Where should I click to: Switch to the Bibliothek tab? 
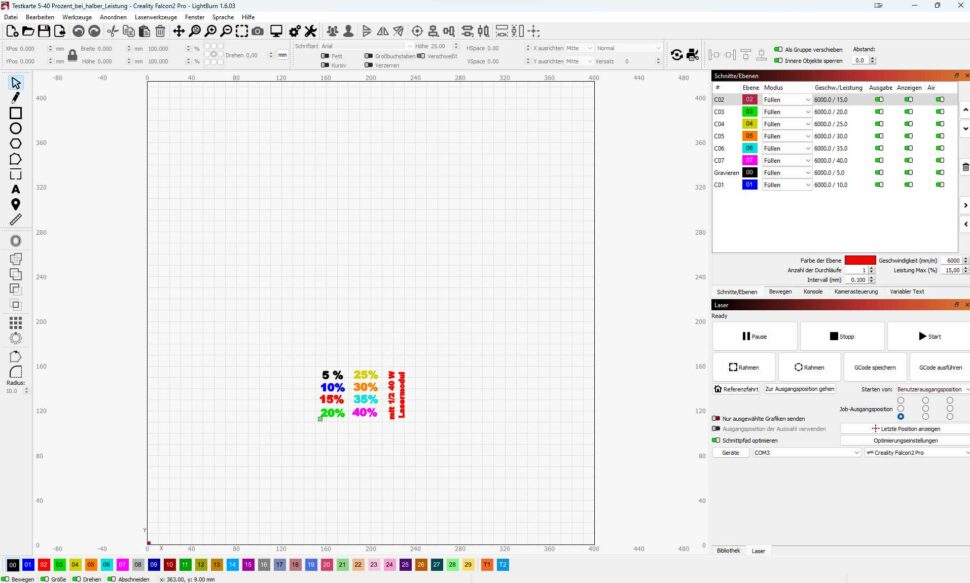728,550
